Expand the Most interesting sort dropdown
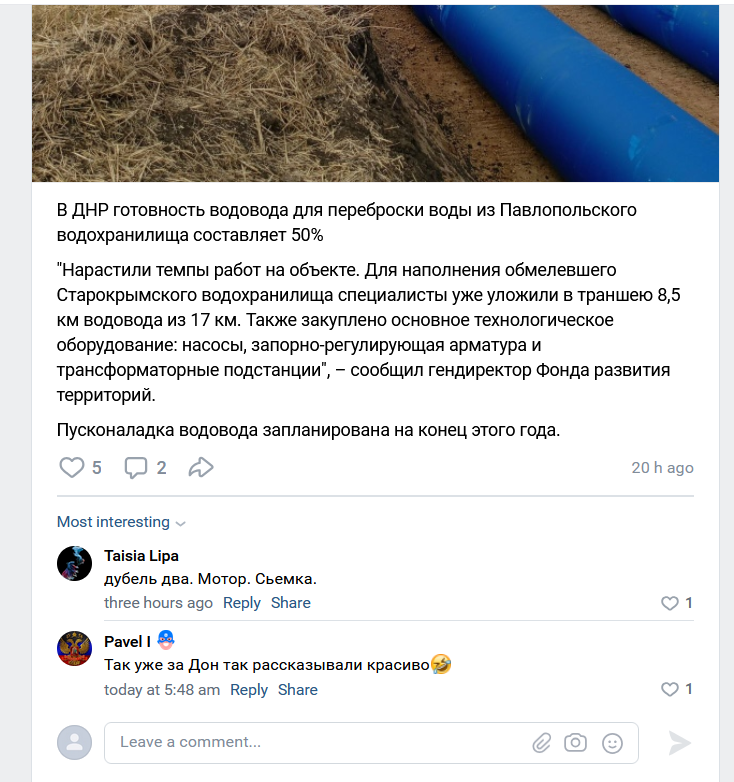The image size is (734, 782). point(121,522)
